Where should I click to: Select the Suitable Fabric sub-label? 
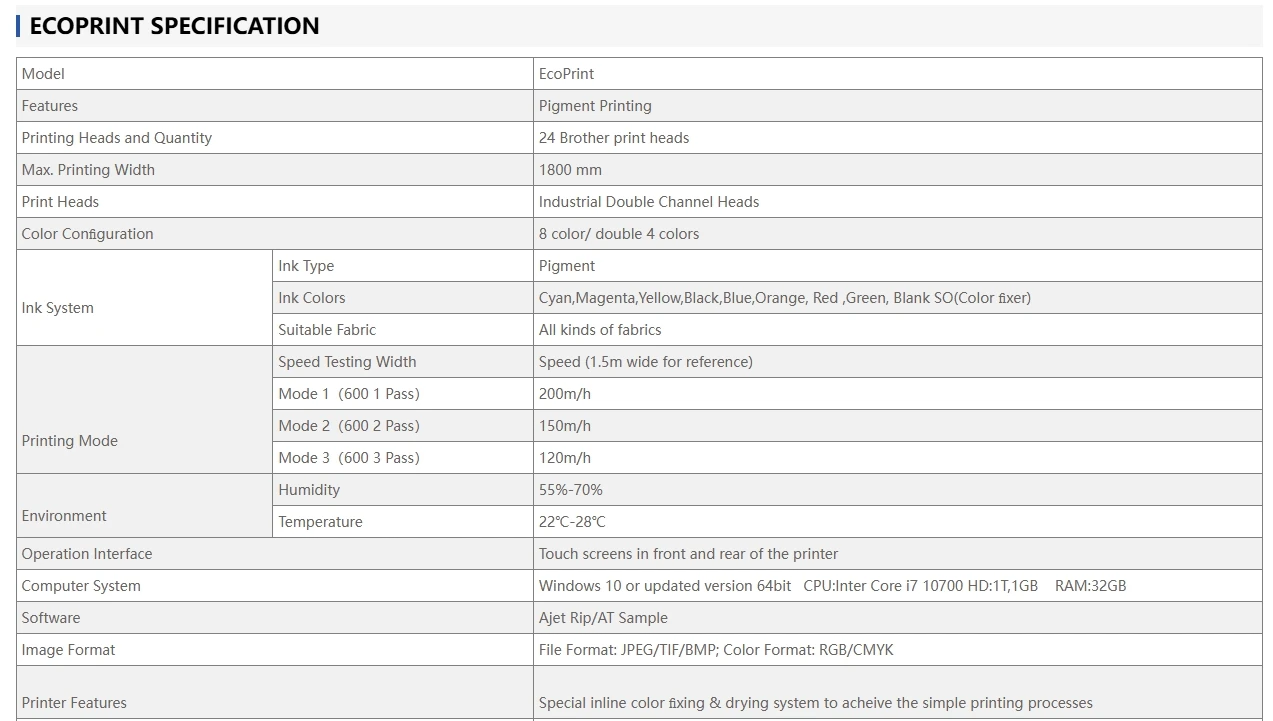(x=403, y=330)
